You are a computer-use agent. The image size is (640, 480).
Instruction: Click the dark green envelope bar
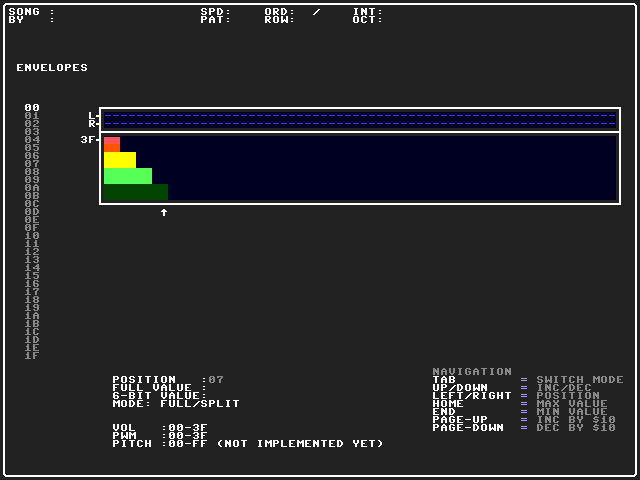(136, 192)
